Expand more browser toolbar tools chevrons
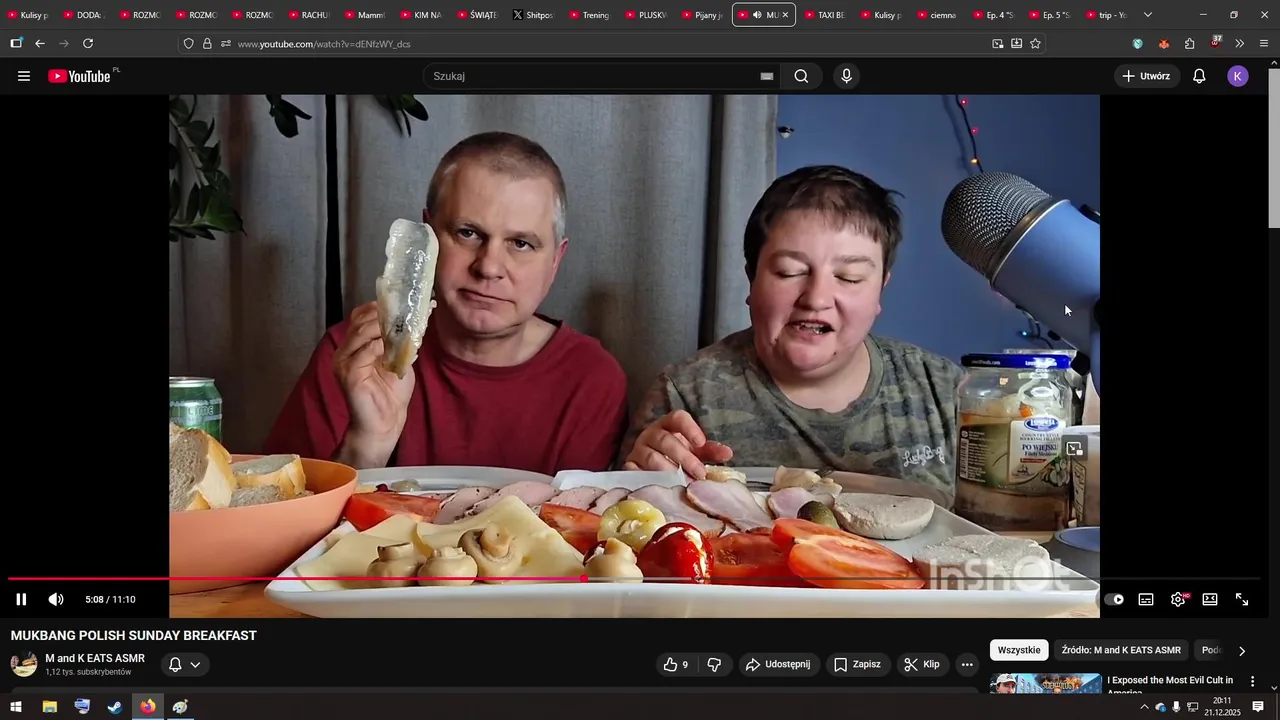The height and width of the screenshot is (720, 1280). pos(1240,44)
